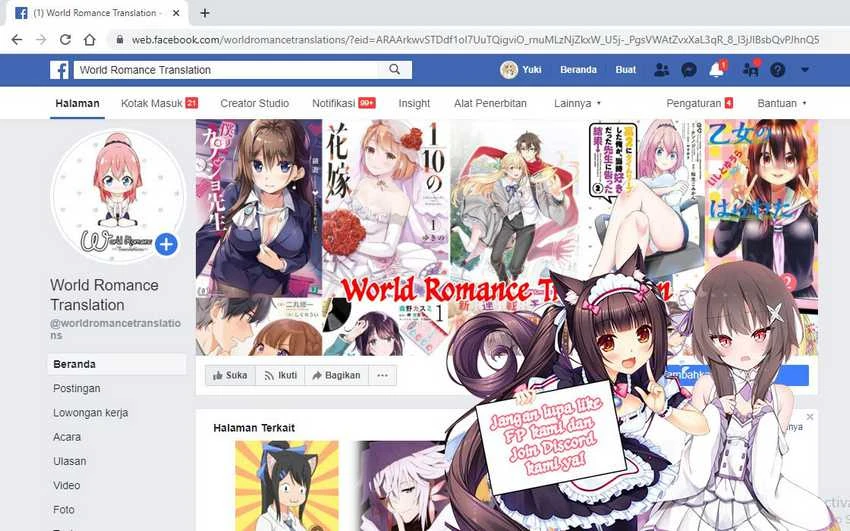Click World Romance Translation page title

pos(104,295)
